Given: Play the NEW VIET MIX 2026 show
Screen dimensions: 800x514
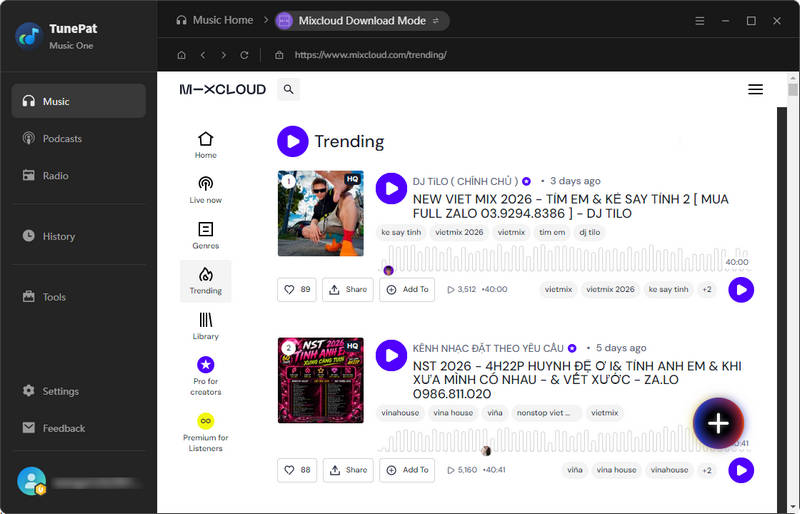Looking at the screenshot, I should 391,188.
